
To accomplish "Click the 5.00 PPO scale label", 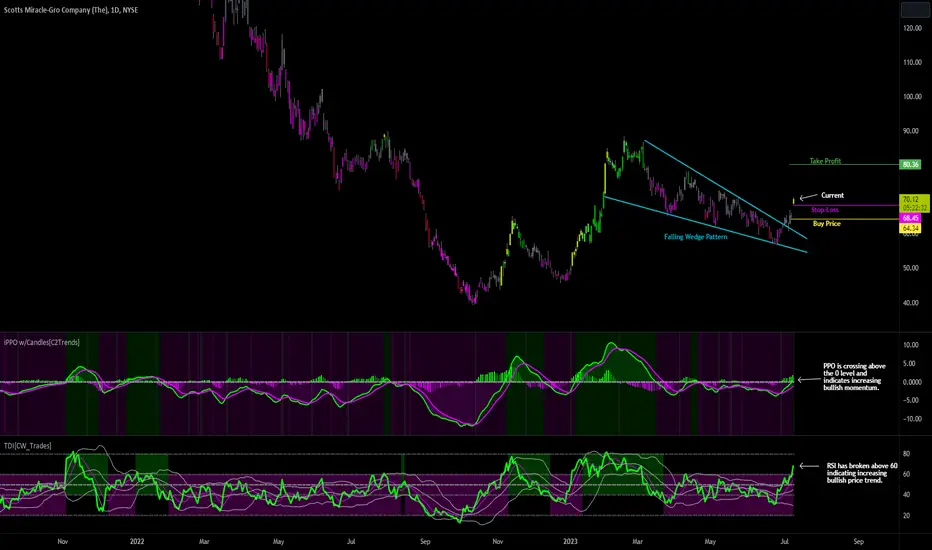I will [x=909, y=363].
